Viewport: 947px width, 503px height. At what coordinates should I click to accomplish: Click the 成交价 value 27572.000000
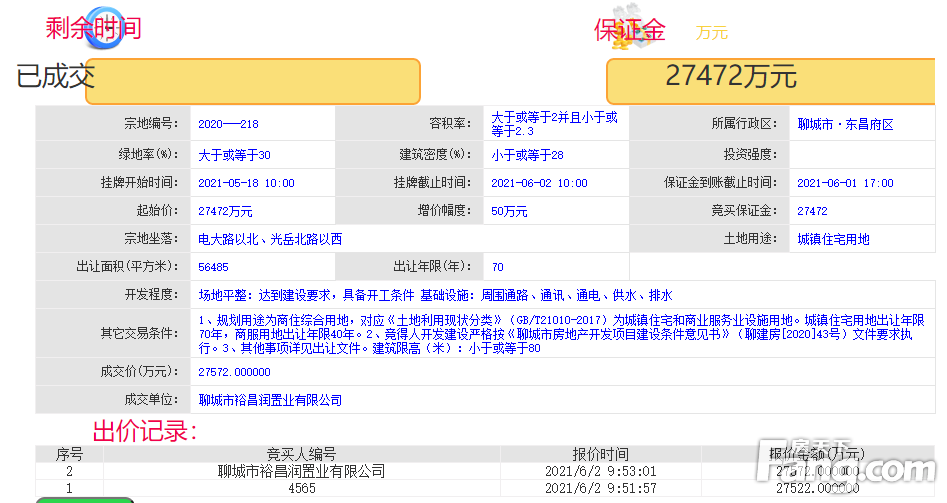tap(235, 372)
